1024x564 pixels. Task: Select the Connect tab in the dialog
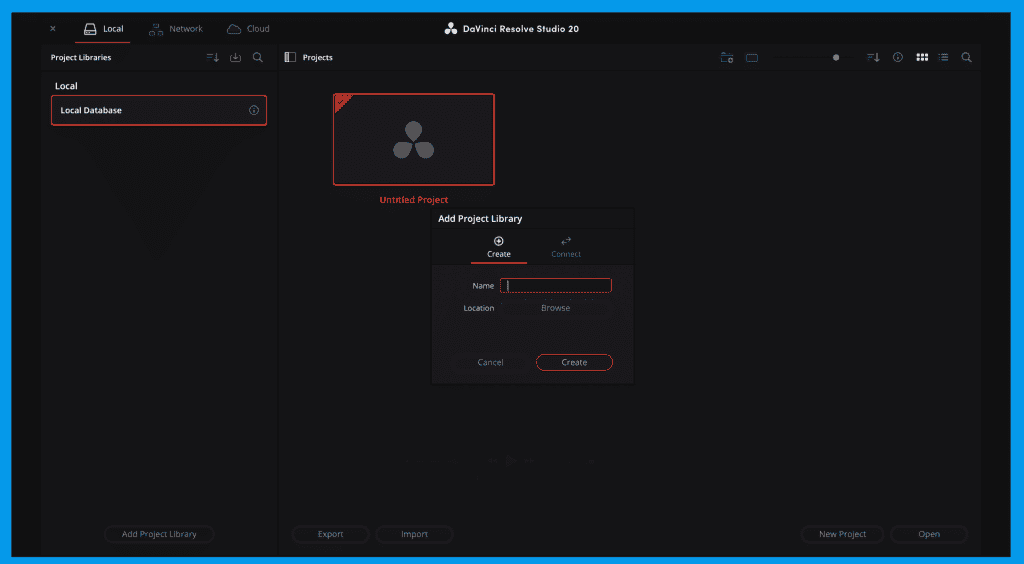tap(566, 247)
